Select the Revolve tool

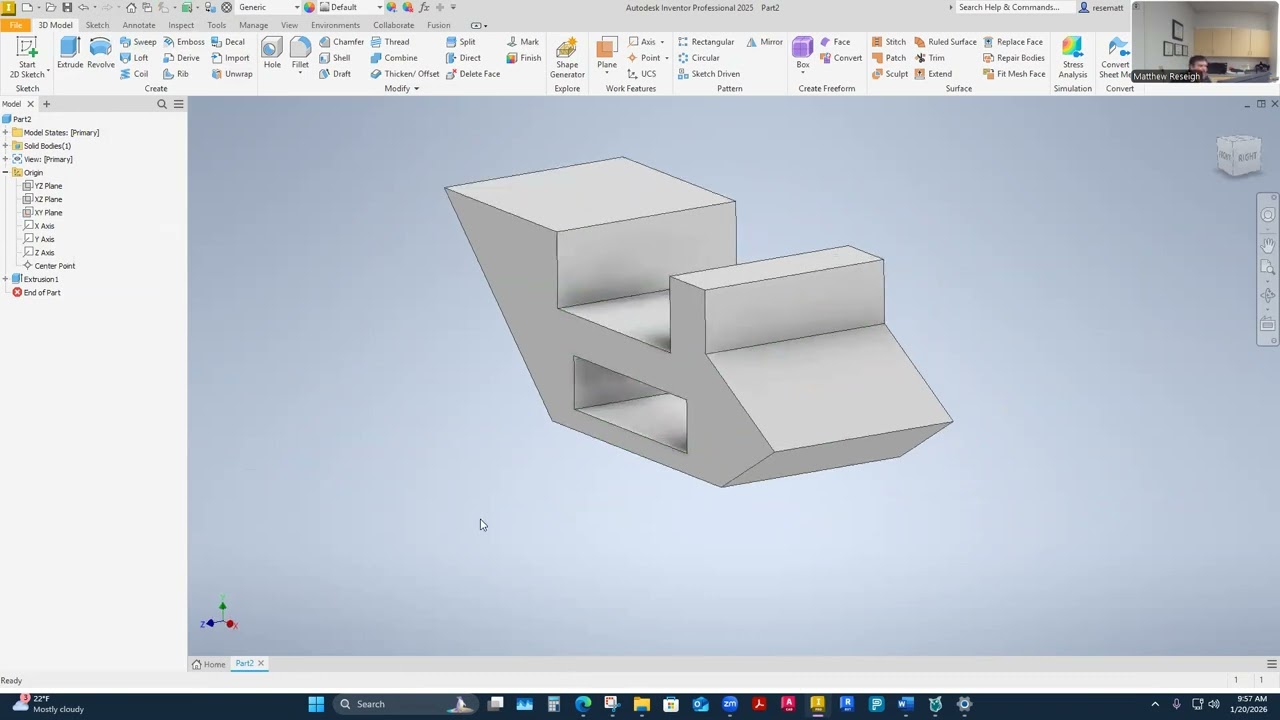100,53
